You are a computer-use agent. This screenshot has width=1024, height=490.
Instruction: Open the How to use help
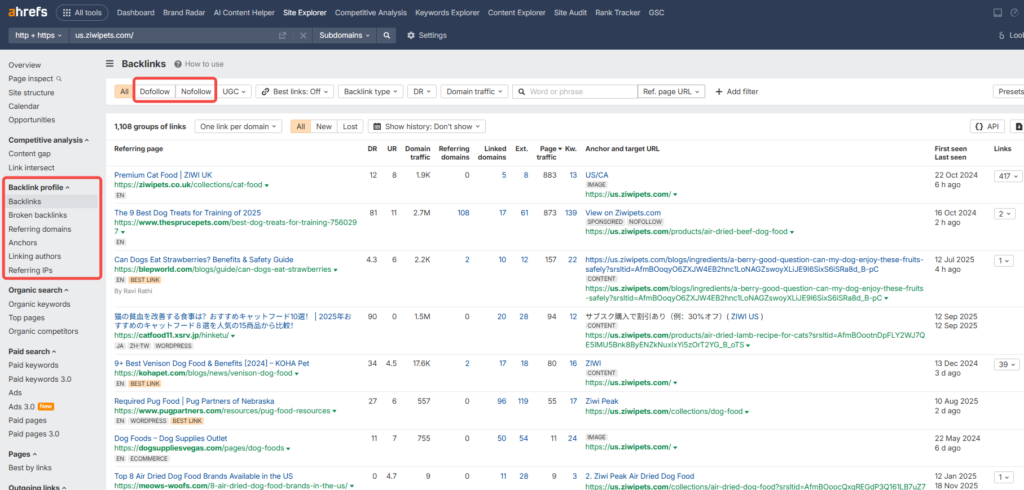(x=199, y=64)
